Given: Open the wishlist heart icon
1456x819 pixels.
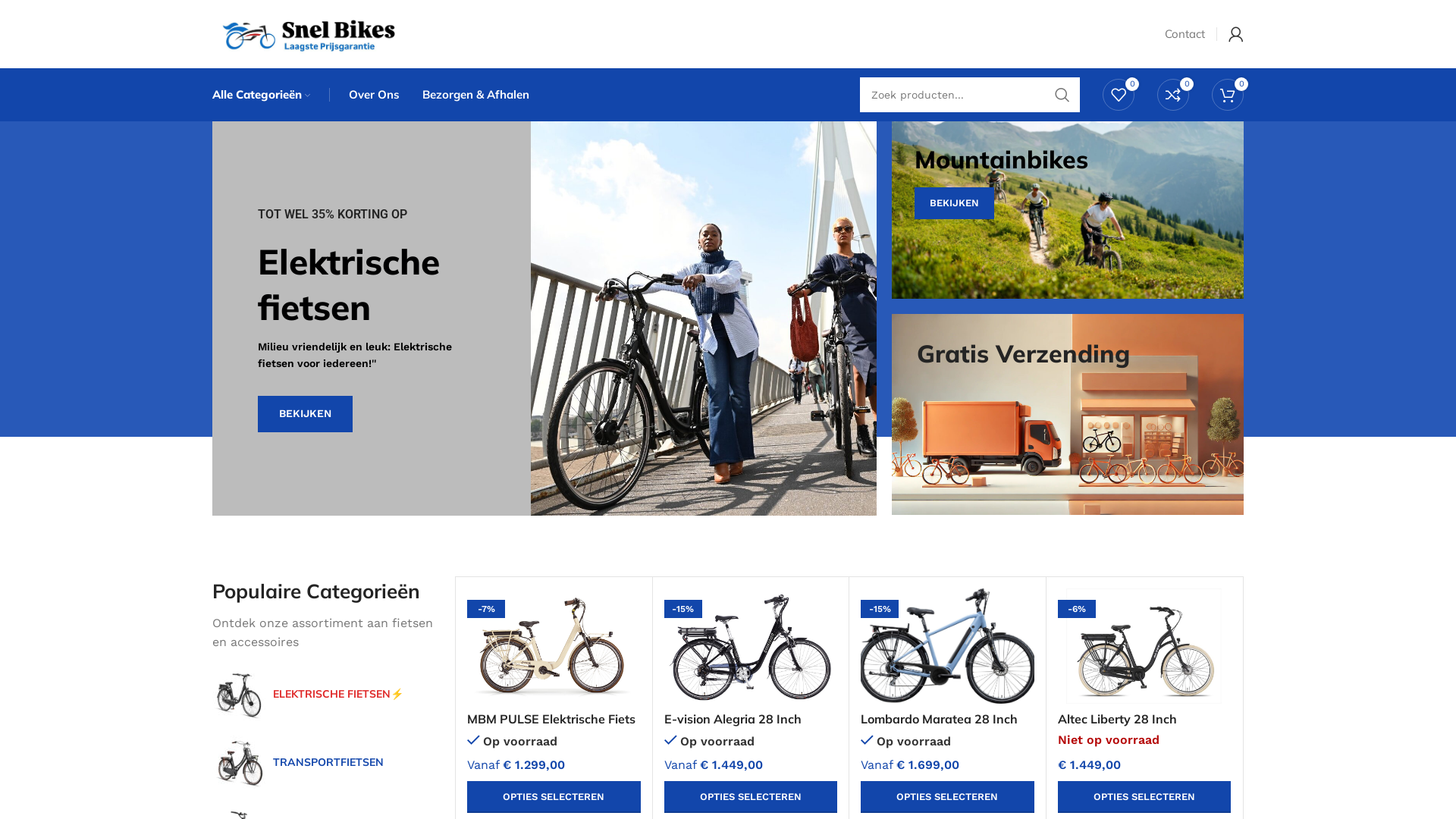Looking at the screenshot, I should [x=1118, y=95].
